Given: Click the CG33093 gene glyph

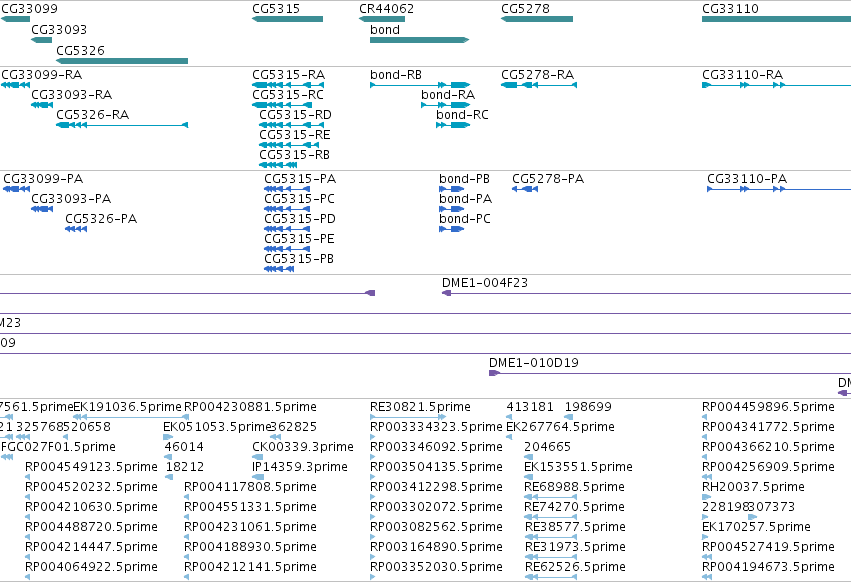Looking at the screenshot, I should pyautogui.click(x=42, y=40).
